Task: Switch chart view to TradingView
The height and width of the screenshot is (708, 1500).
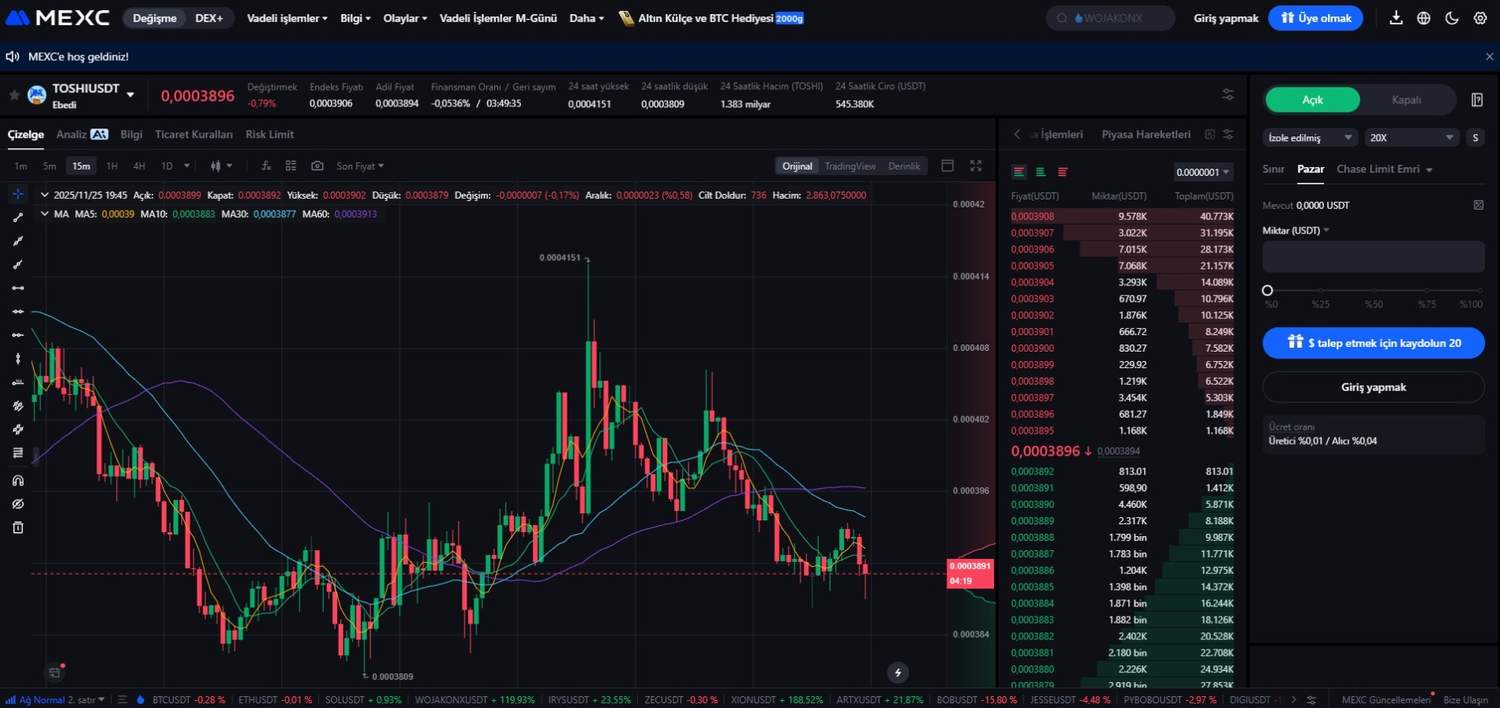Action: pyautogui.click(x=849, y=166)
